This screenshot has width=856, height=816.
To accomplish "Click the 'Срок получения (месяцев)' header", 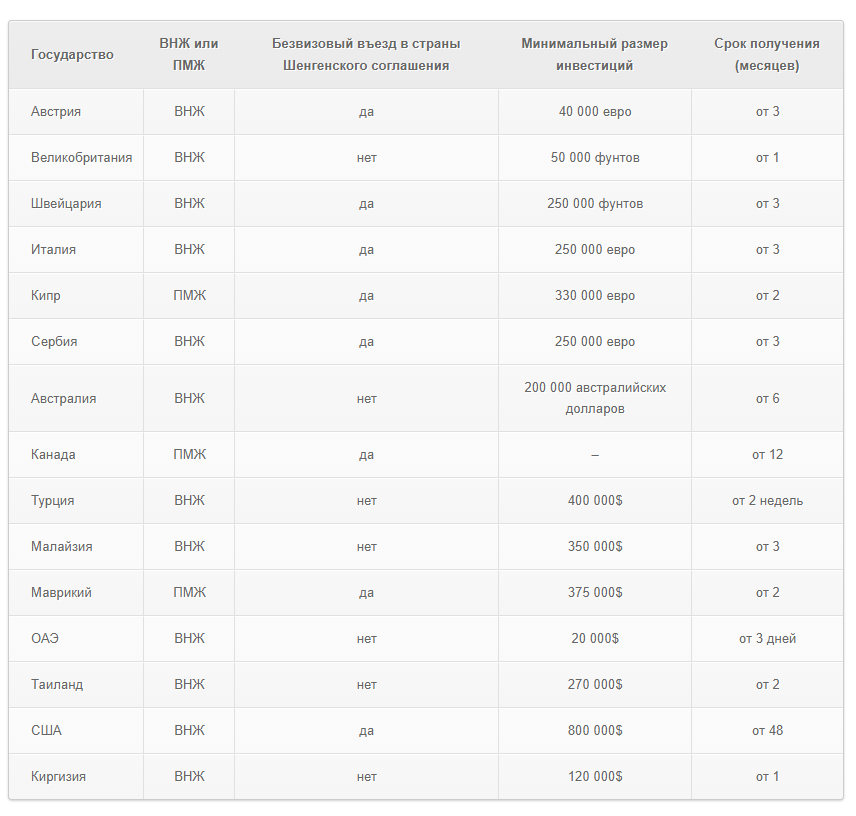I will coord(767,55).
